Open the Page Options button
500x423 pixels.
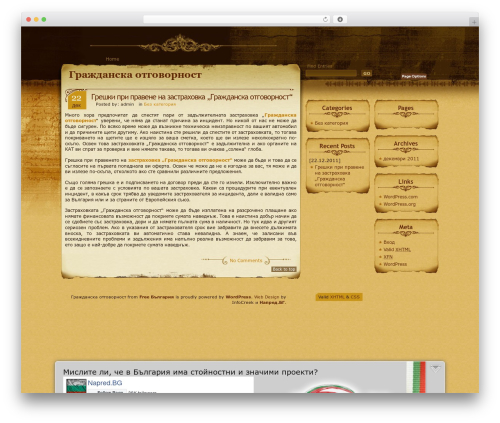(x=414, y=76)
